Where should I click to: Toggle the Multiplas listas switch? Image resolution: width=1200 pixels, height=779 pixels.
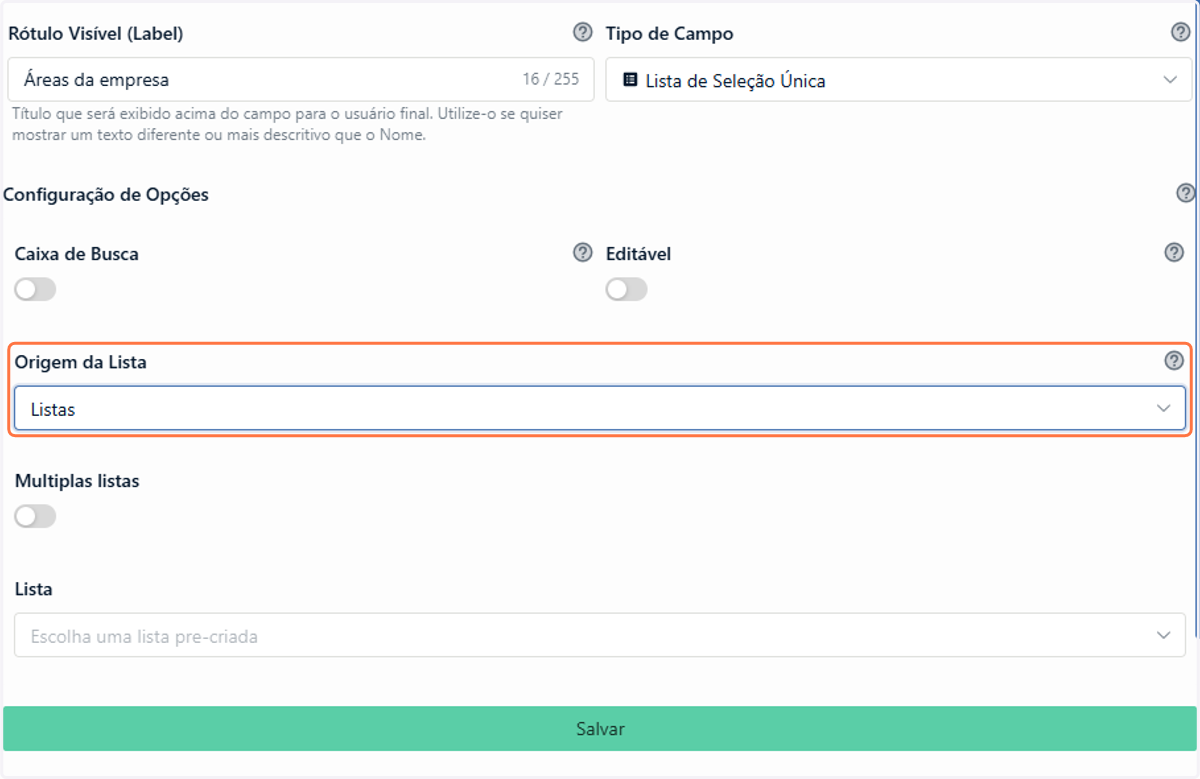click(x=35, y=516)
